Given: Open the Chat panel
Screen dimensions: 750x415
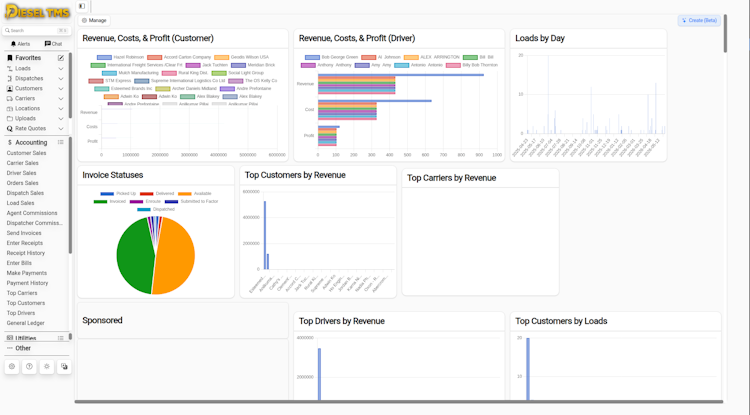Looking at the screenshot, I should click(54, 44).
